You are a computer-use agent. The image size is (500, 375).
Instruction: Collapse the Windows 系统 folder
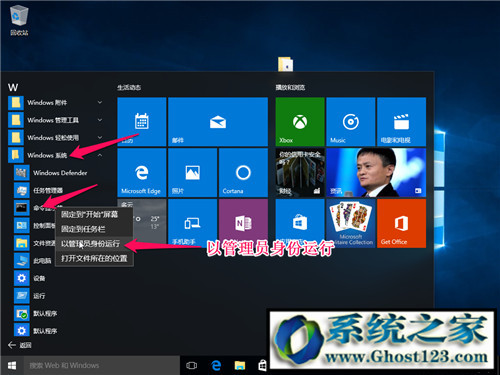coord(56,155)
